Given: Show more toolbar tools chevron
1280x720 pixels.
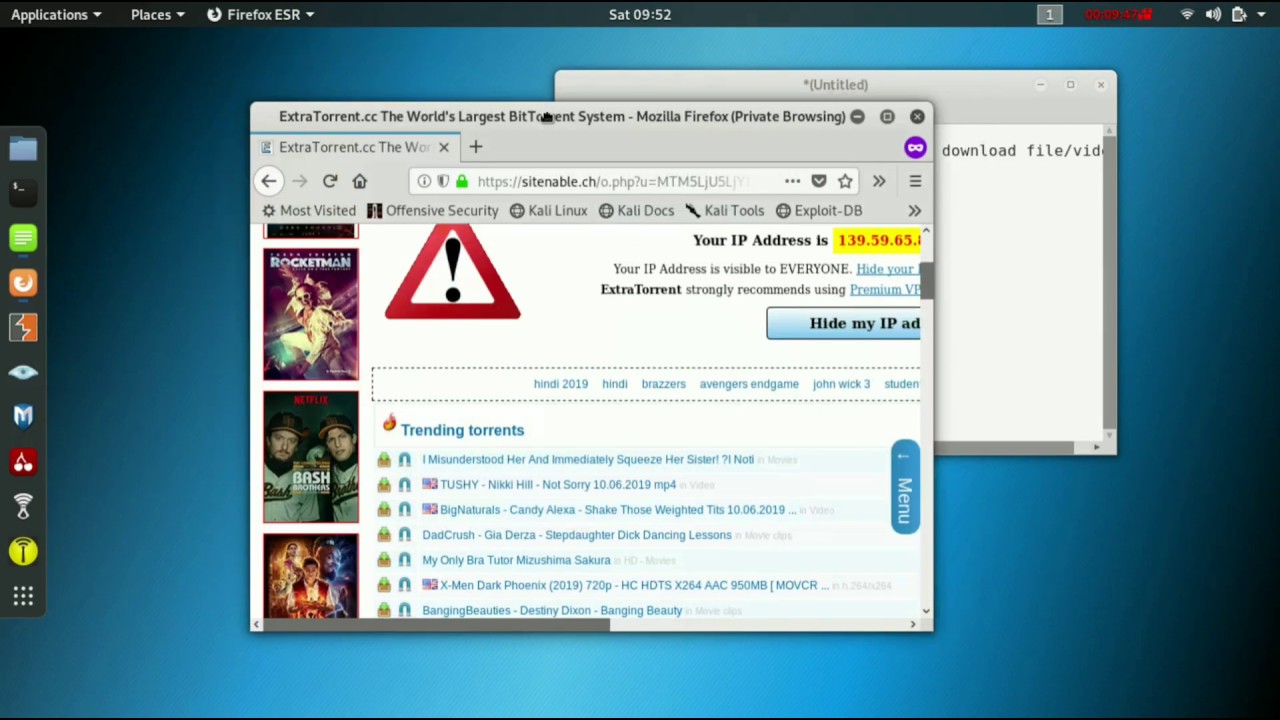Looking at the screenshot, I should point(879,181).
